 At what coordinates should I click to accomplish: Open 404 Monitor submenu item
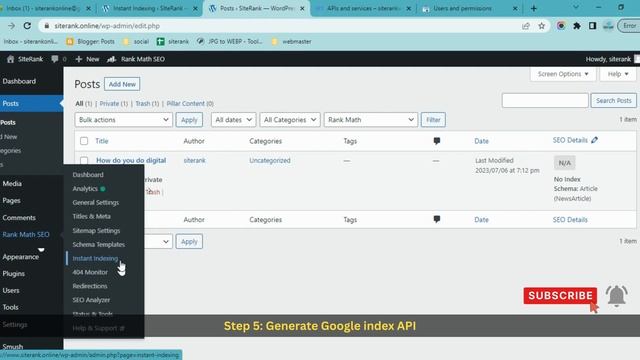coord(90,272)
